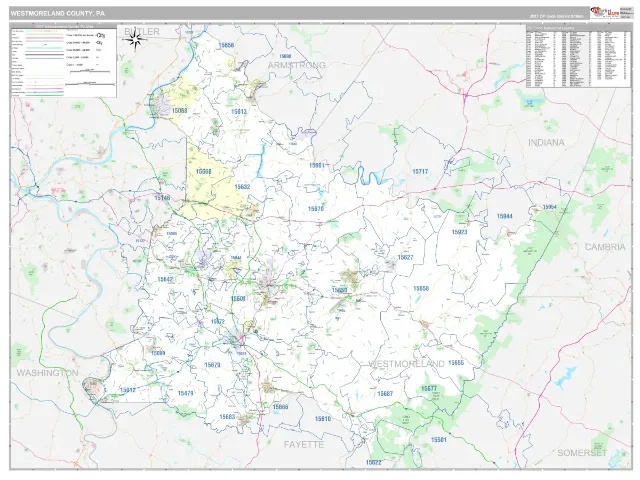Click ZIP code 15632 label

point(242,187)
